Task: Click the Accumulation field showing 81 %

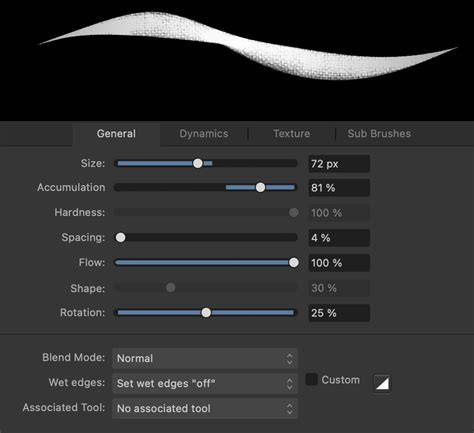Action: click(x=339, y=188)
